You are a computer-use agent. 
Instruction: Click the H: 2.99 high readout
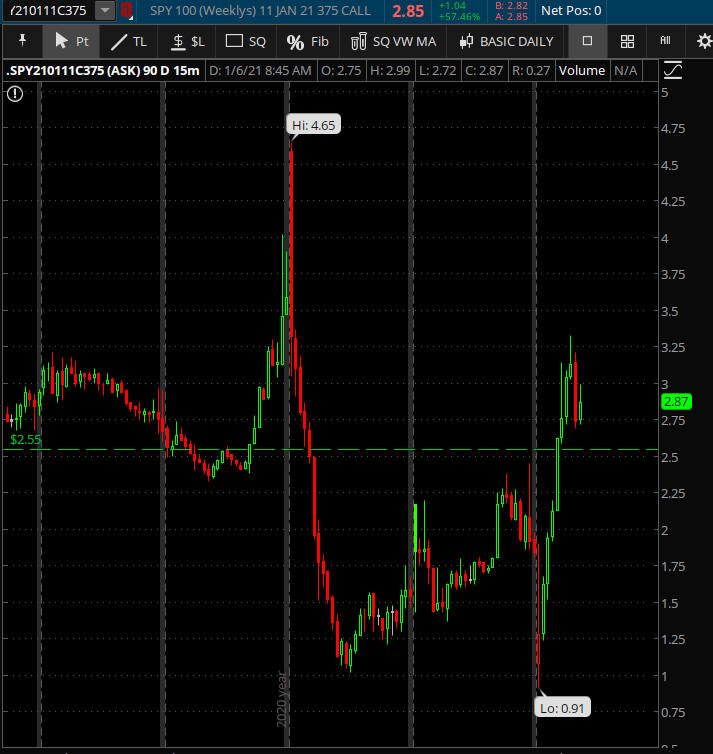[390, 71]
